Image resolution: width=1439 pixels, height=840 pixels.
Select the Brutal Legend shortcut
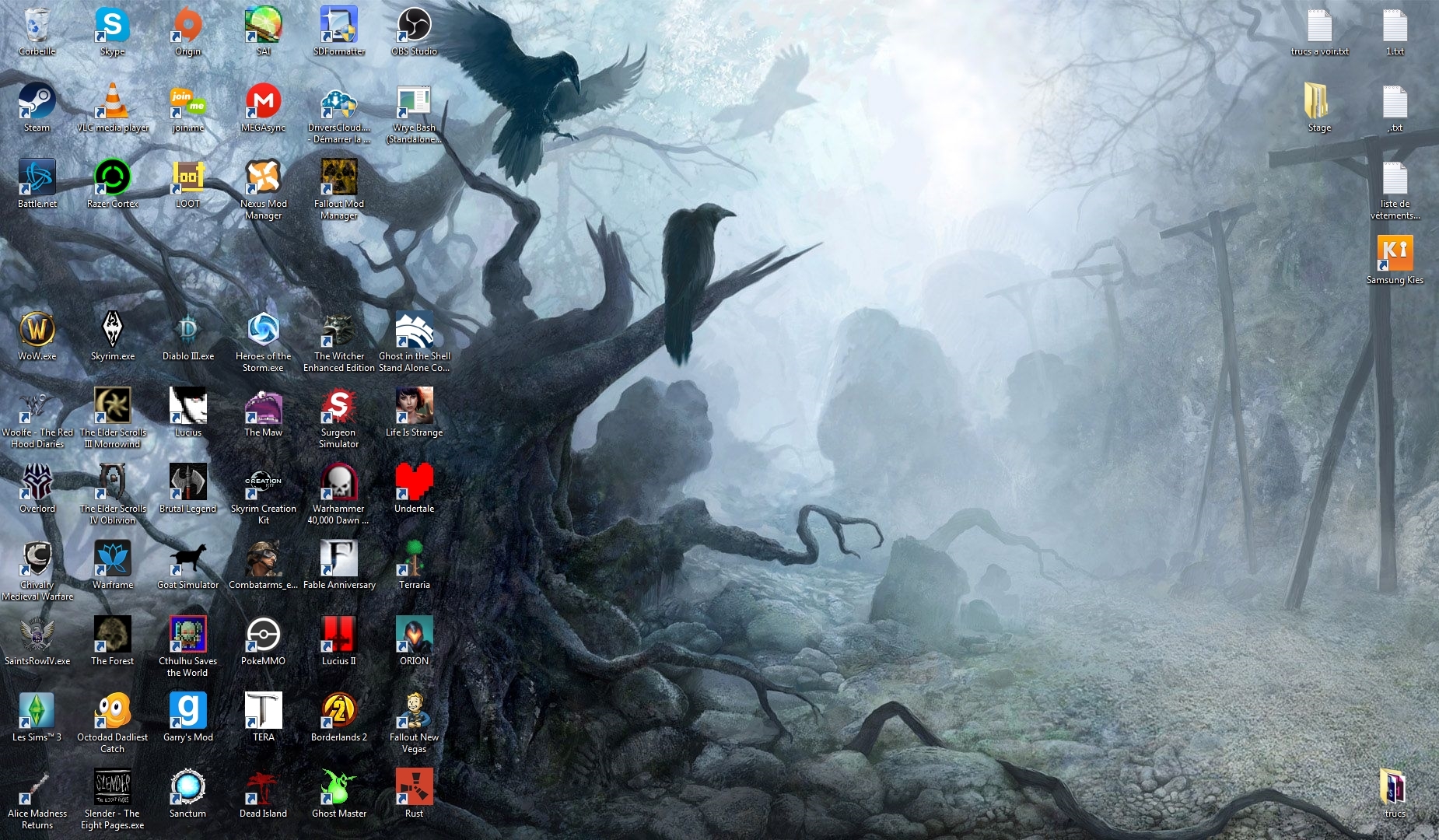(x=187, y=482)
